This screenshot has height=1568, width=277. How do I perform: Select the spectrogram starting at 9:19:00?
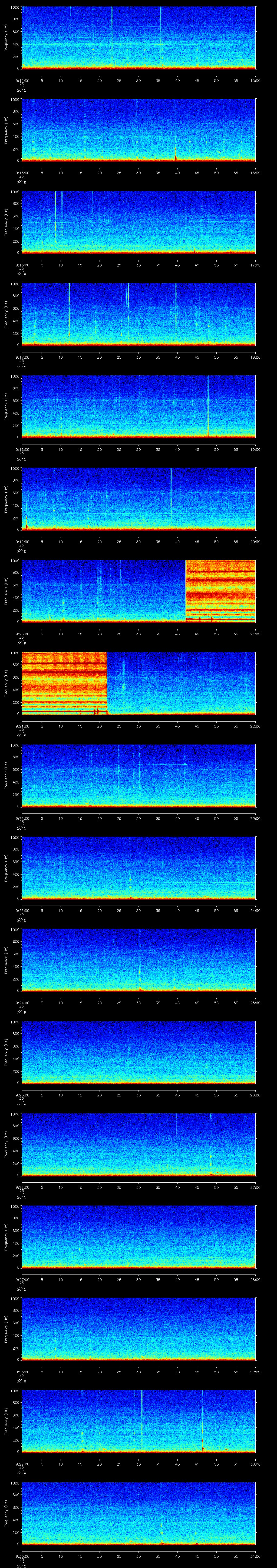(x=139, y=499)
